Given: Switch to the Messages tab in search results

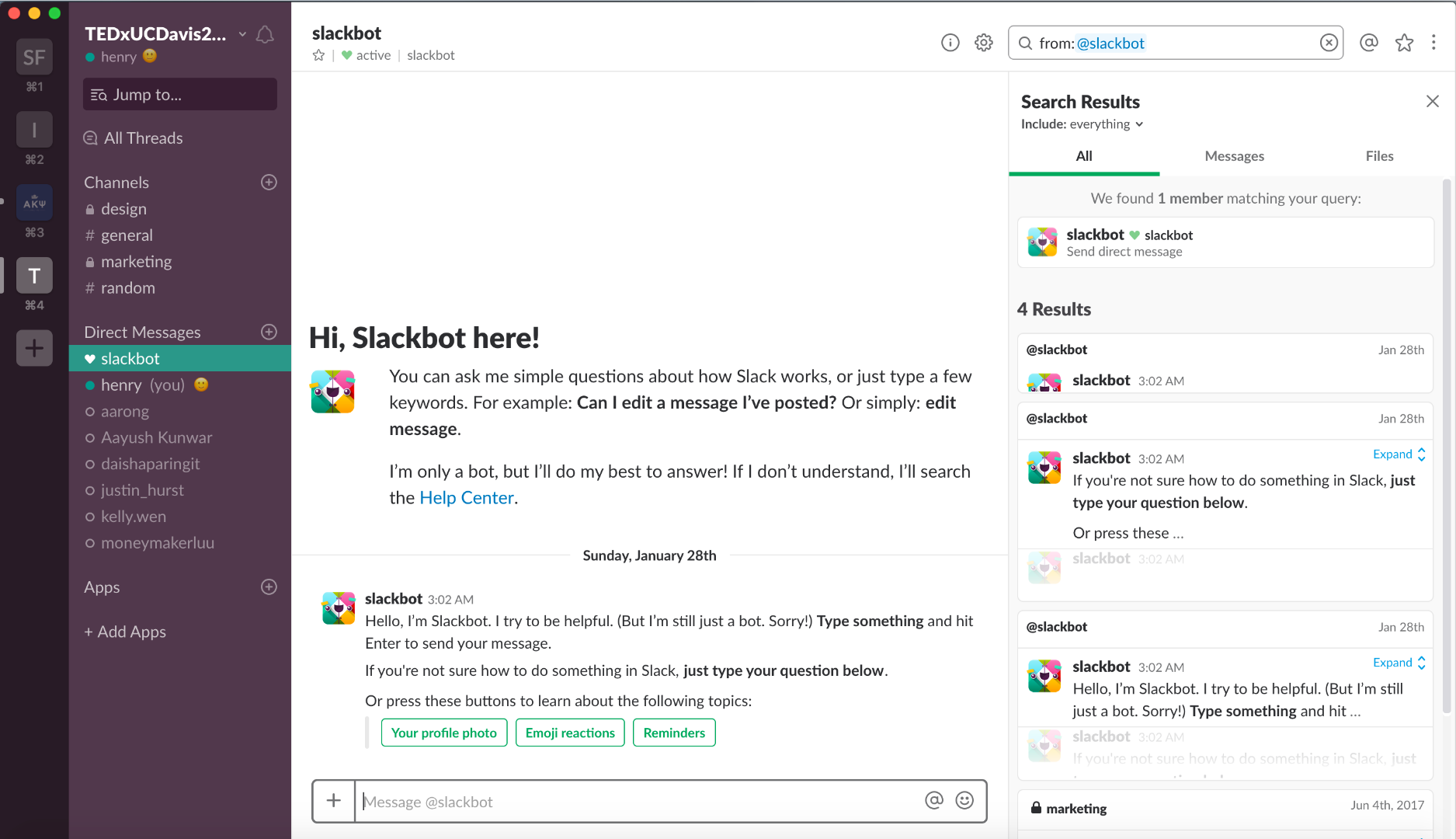Looking at the screenshot, I should pyautogui.click(x=1234, y=155).
